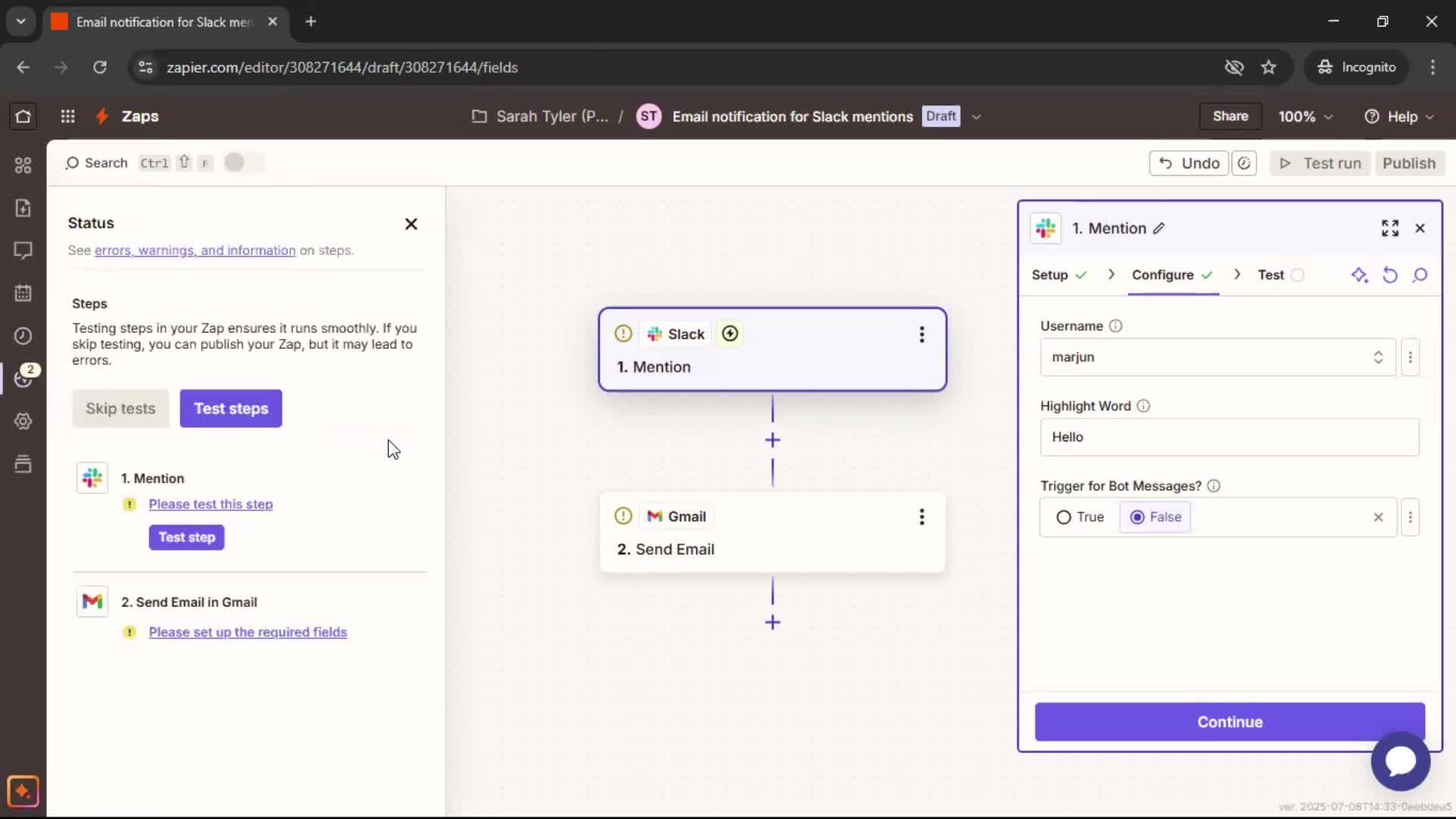Expand the step panel to full screen
The width and height of the screenshot is (1456, 819).
(1390, 228)
